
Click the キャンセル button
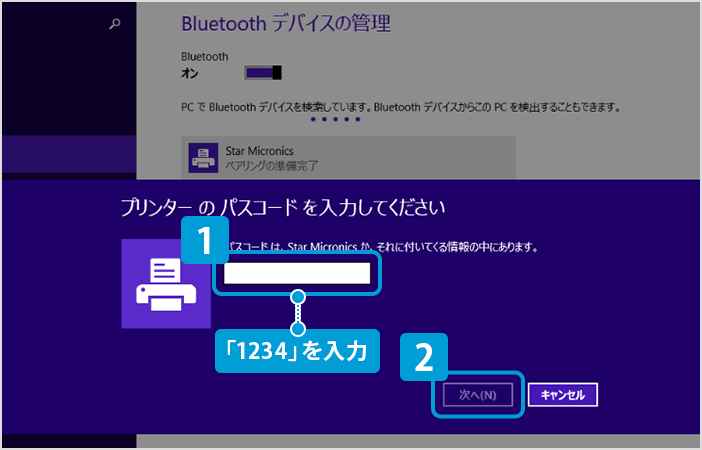coord(563,395)
